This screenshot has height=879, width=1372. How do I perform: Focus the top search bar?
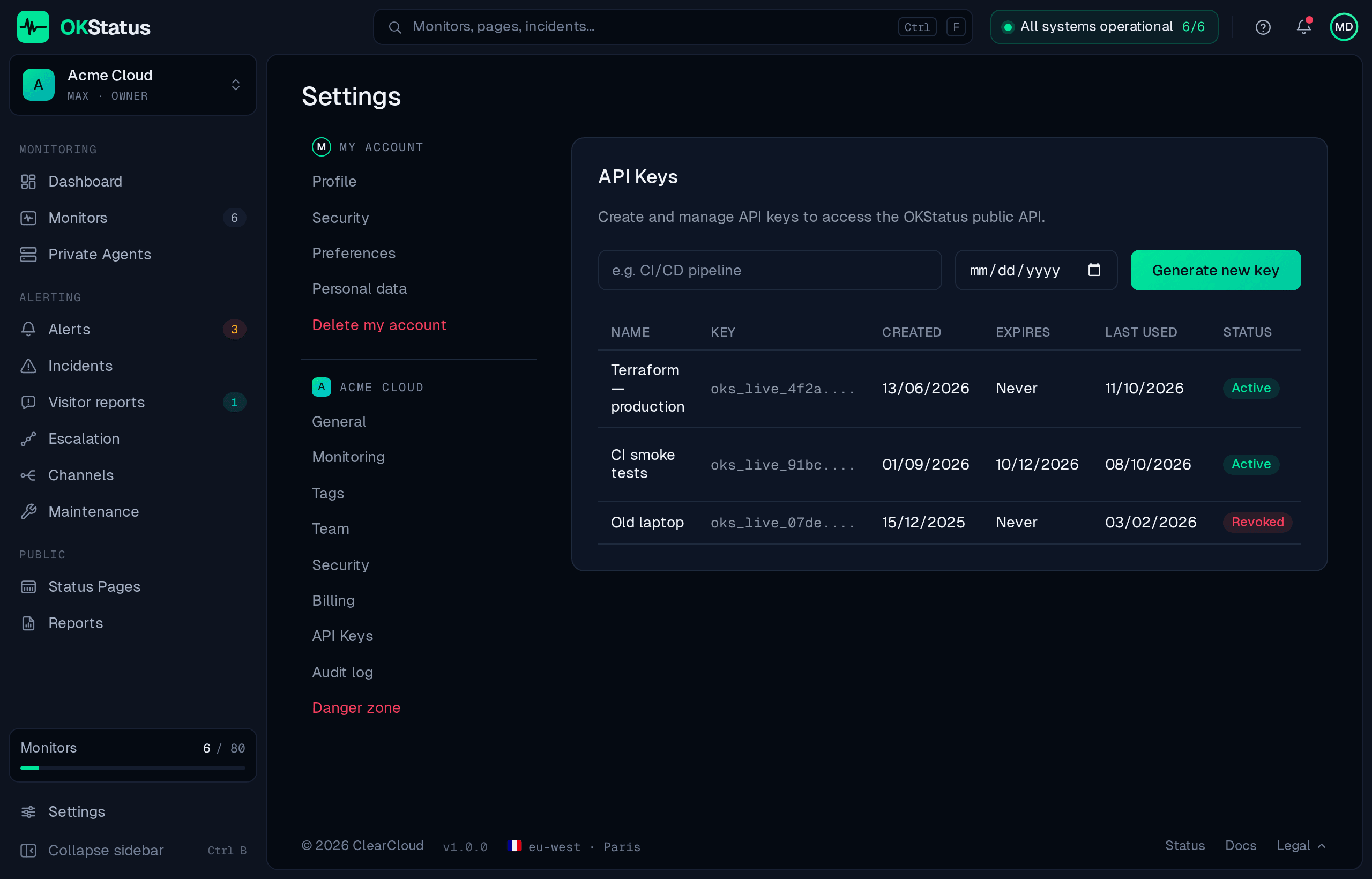(673, 27)
